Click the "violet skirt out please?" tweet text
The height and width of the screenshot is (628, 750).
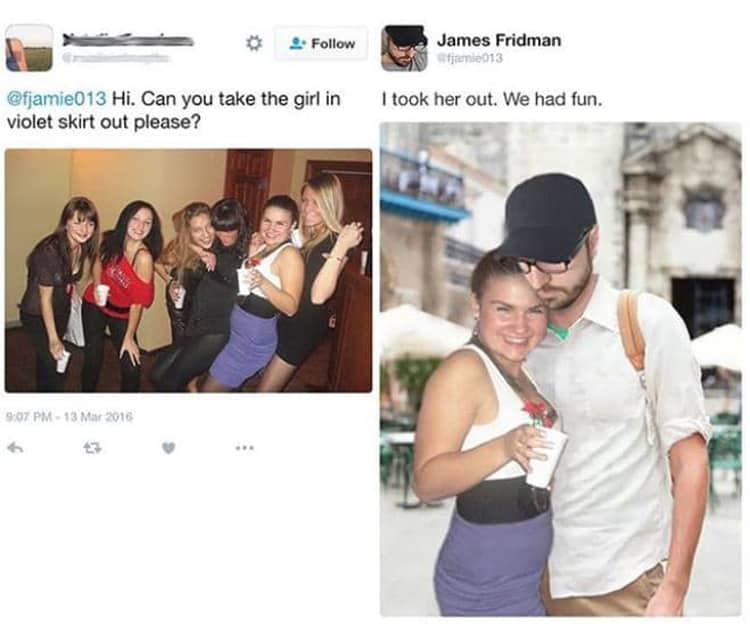(103, 122)
